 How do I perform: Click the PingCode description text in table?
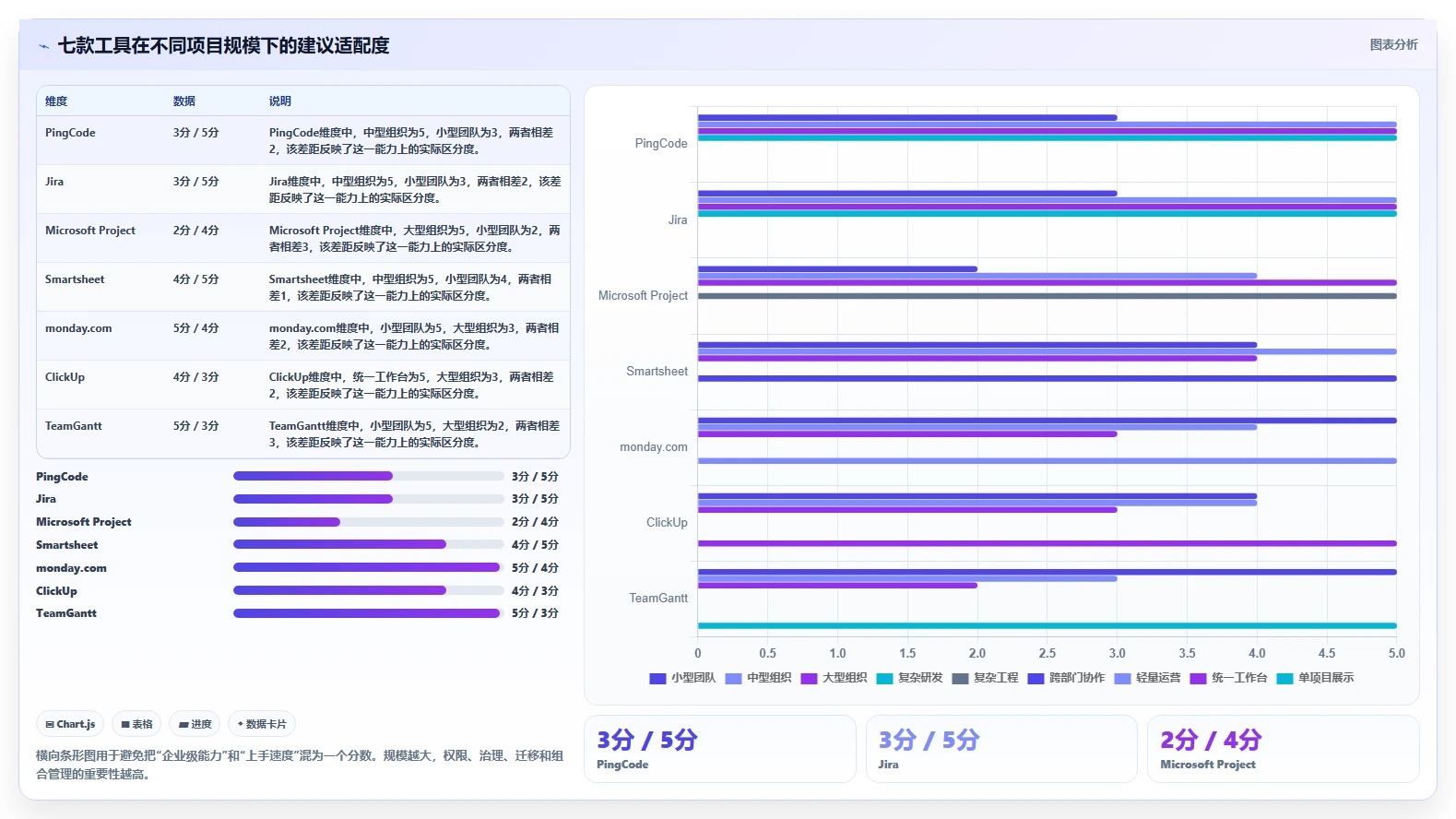(411, 141)
